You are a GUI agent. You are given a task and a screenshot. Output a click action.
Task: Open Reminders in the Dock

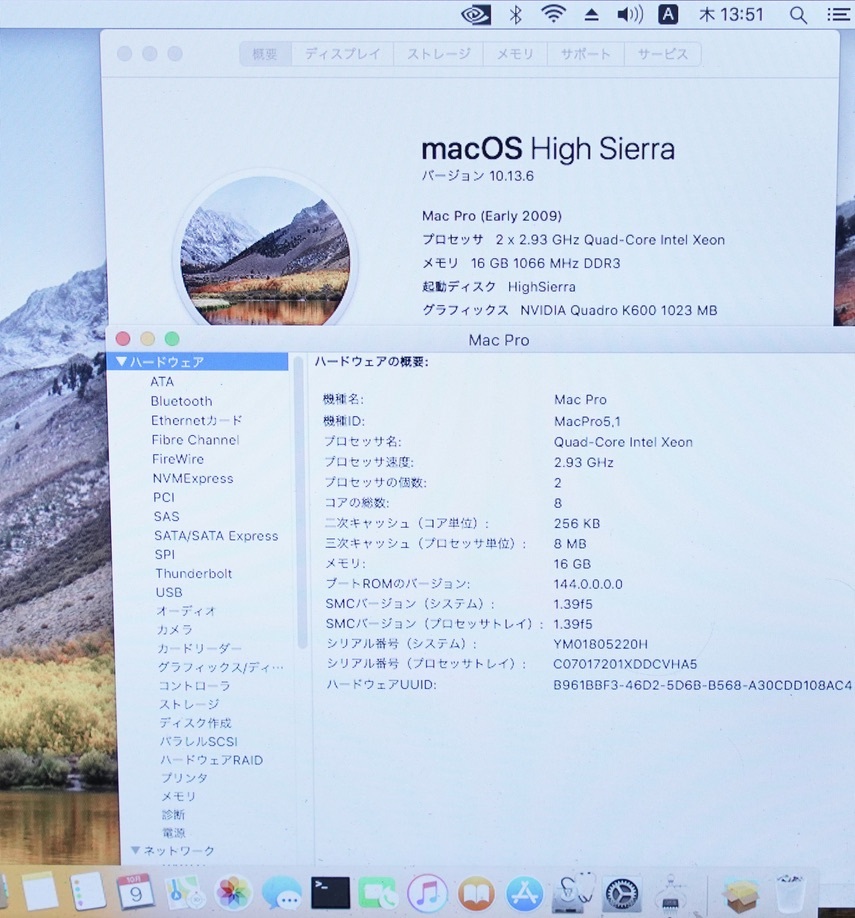point(87,892)
